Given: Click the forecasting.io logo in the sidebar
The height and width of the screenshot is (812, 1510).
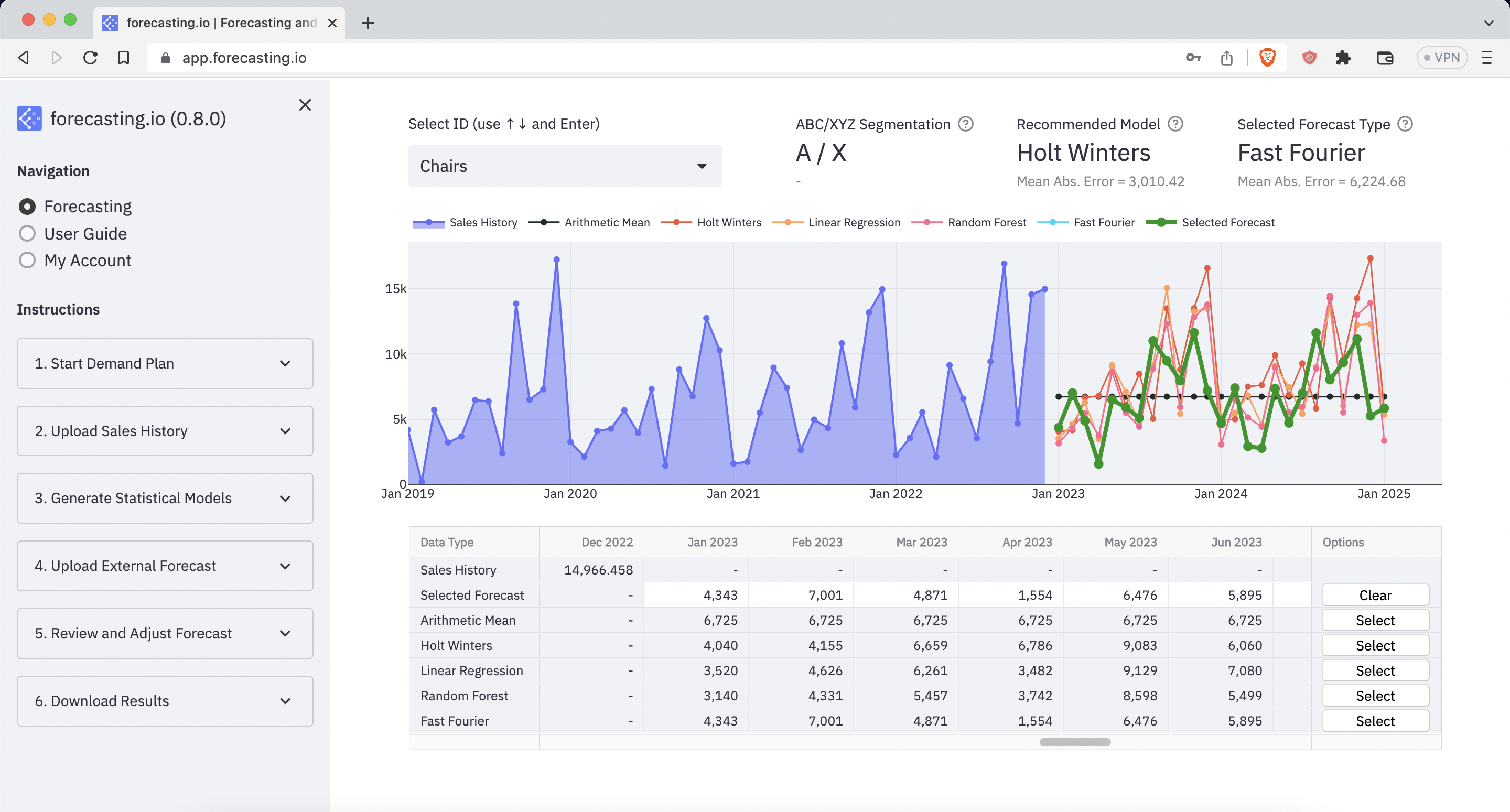Looking at the screenshot, I should pyautogui.click(x=28, y=118).
